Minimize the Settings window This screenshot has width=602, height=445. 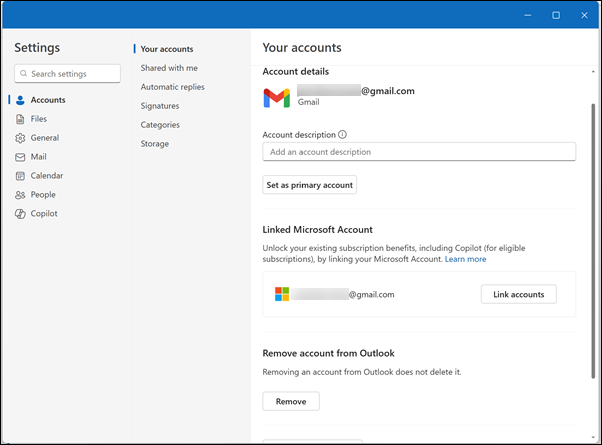click(528, 15)
